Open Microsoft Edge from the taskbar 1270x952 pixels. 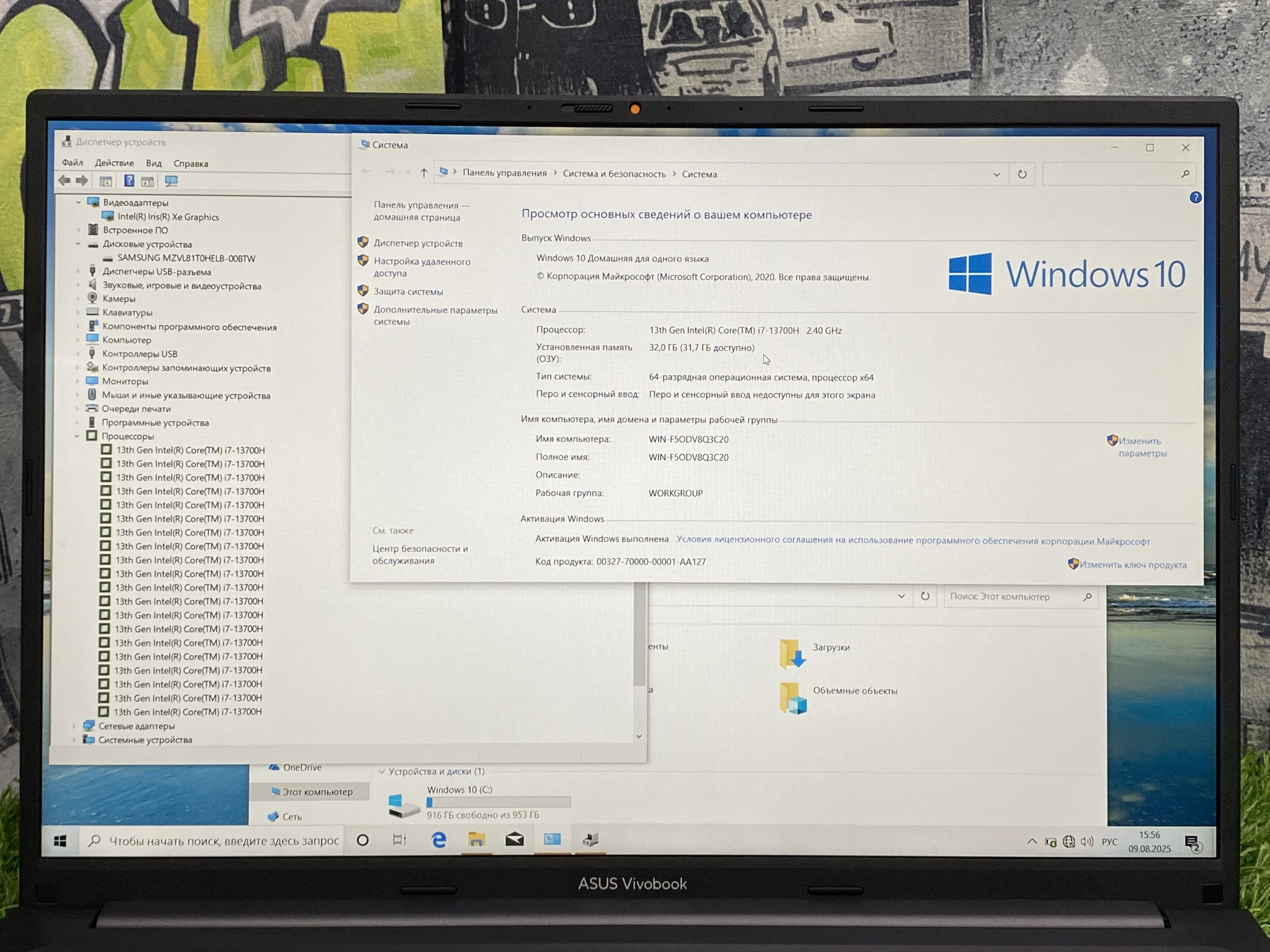coord(439,840)
